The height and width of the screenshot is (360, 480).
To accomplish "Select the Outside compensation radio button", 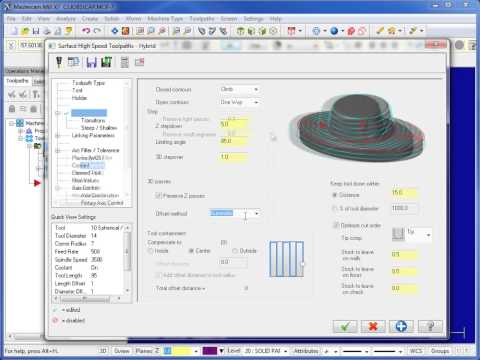I will coord(235,251).
